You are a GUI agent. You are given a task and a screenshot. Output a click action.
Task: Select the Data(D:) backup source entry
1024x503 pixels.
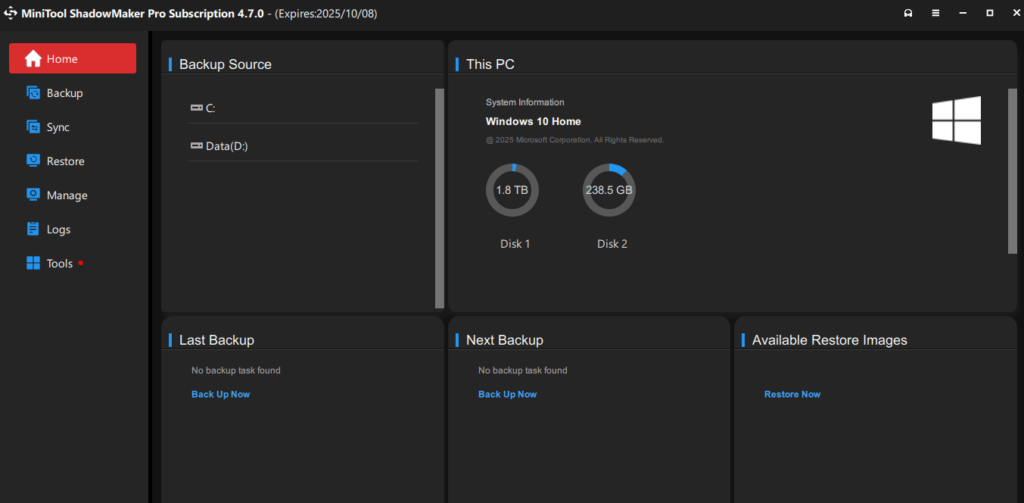[302, 146]
